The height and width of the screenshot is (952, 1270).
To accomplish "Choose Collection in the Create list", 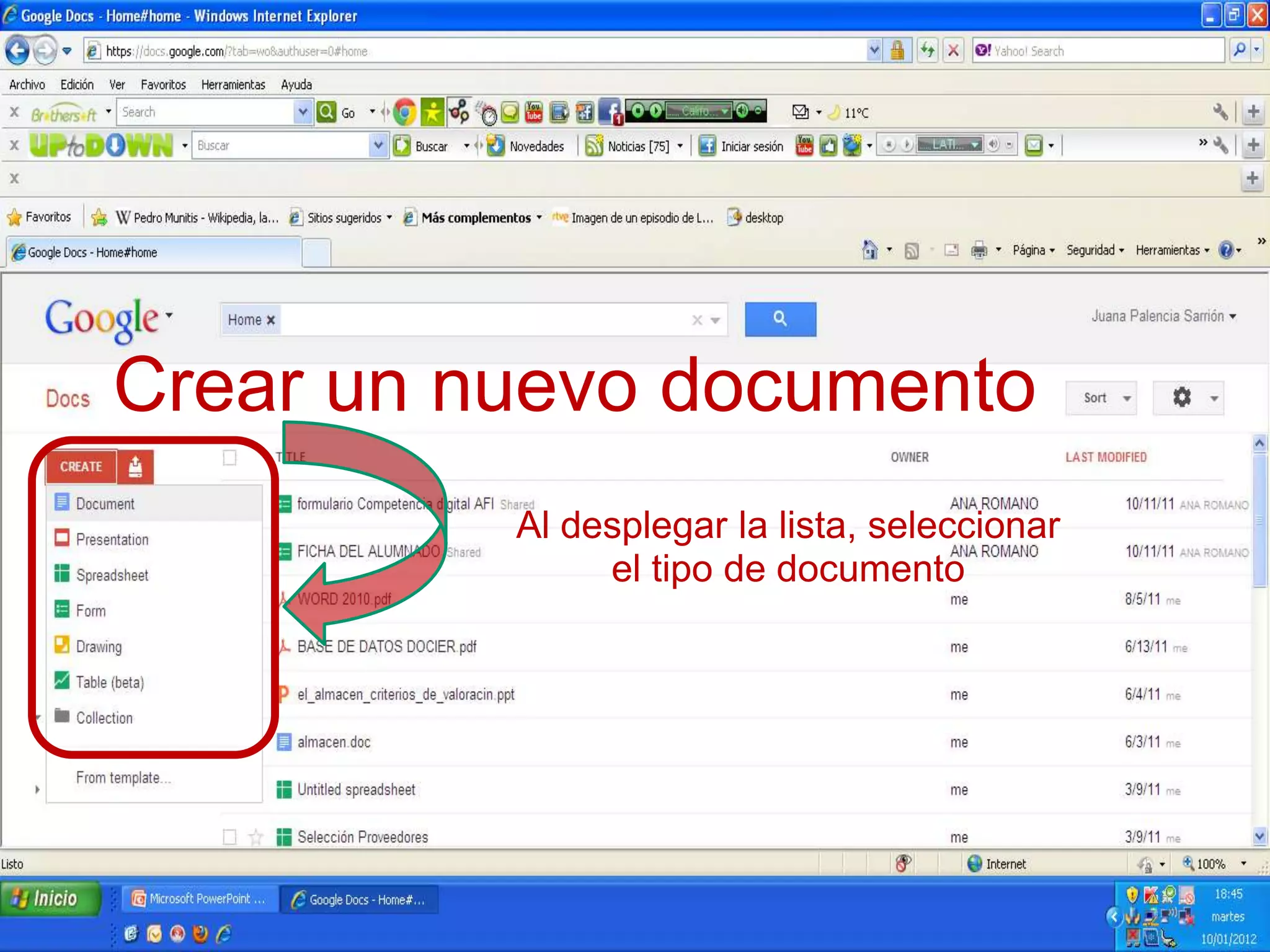I will click(x=154, y=718).
